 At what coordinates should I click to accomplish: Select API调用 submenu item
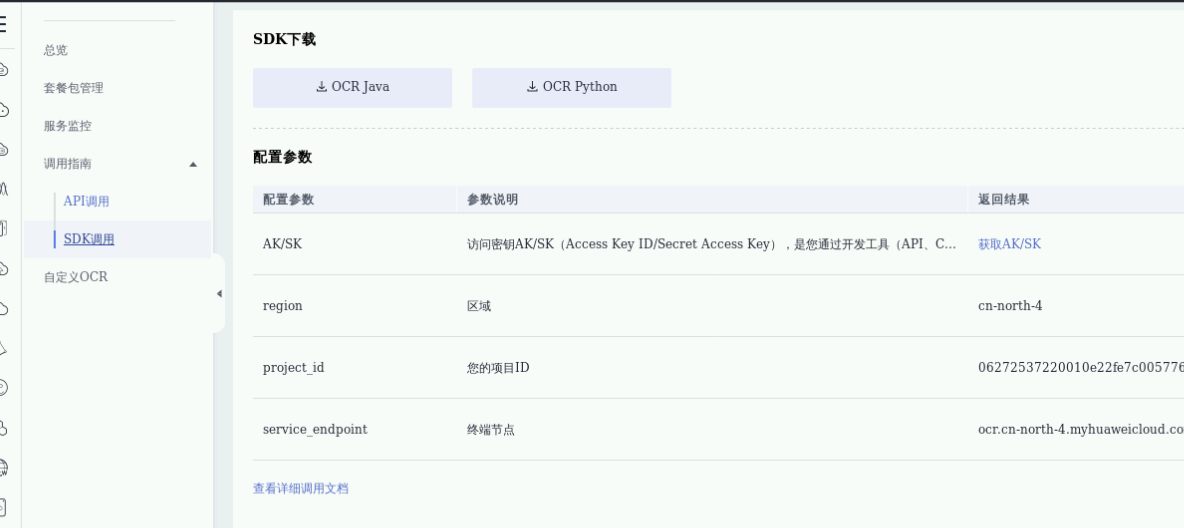[87, 201]
